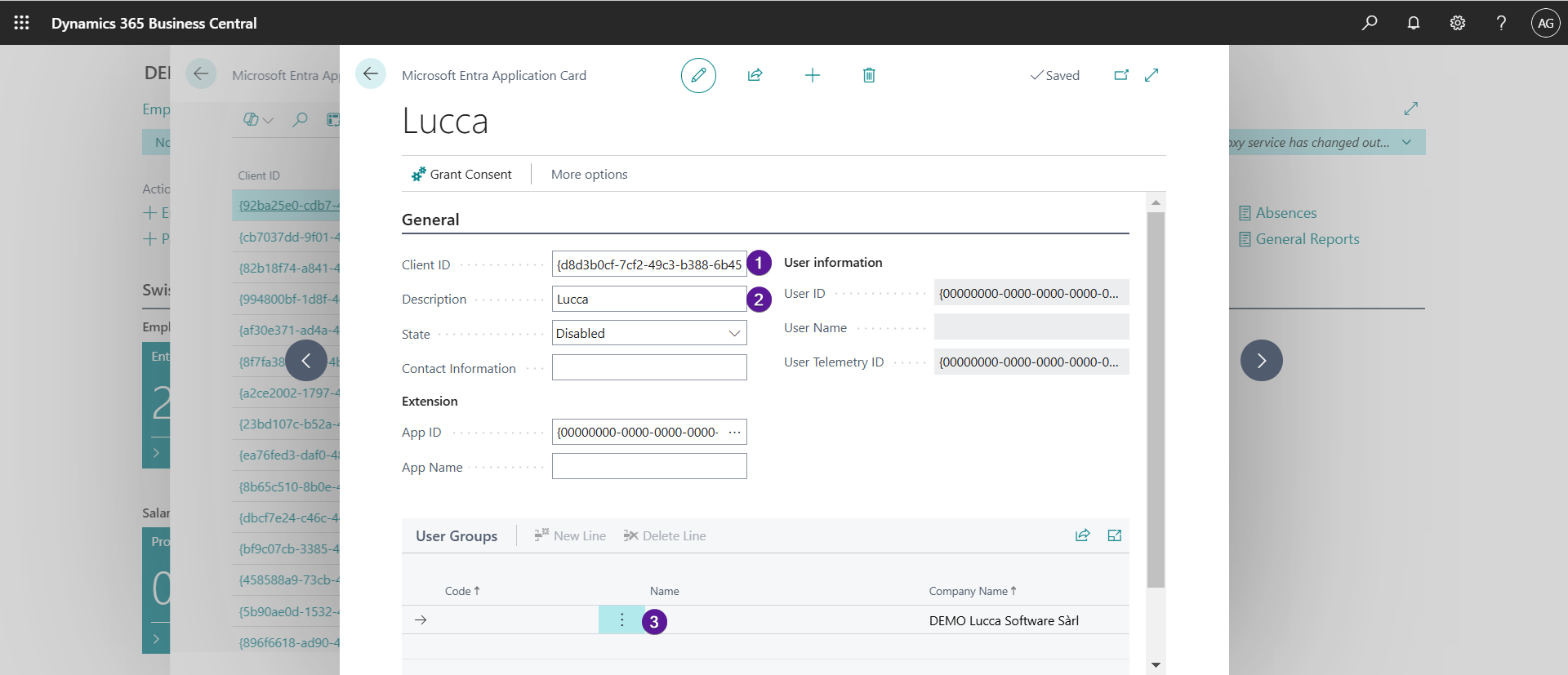Go to next record with right arrow
Screen dimensions: 1568x675
click(x=1262, y=361)
